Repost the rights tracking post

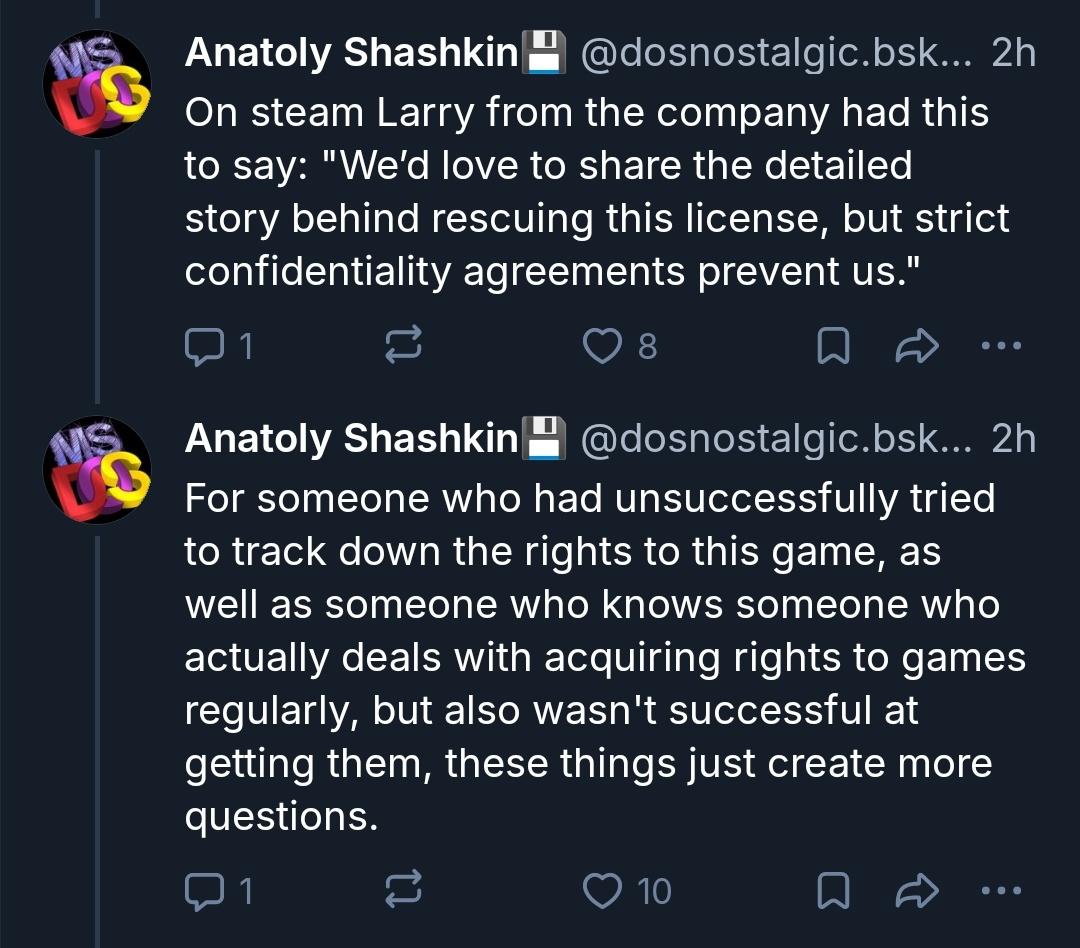(404, 891)
